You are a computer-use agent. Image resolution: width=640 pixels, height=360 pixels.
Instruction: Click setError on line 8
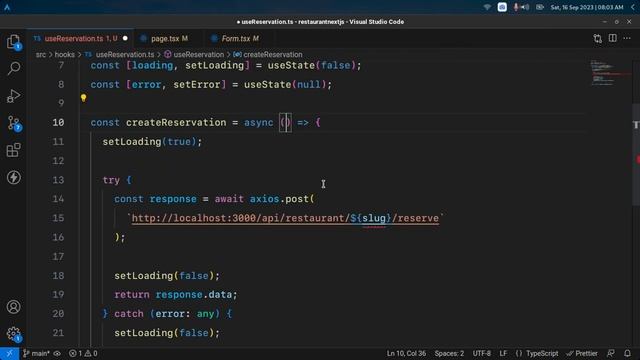[x=197, y=84]
